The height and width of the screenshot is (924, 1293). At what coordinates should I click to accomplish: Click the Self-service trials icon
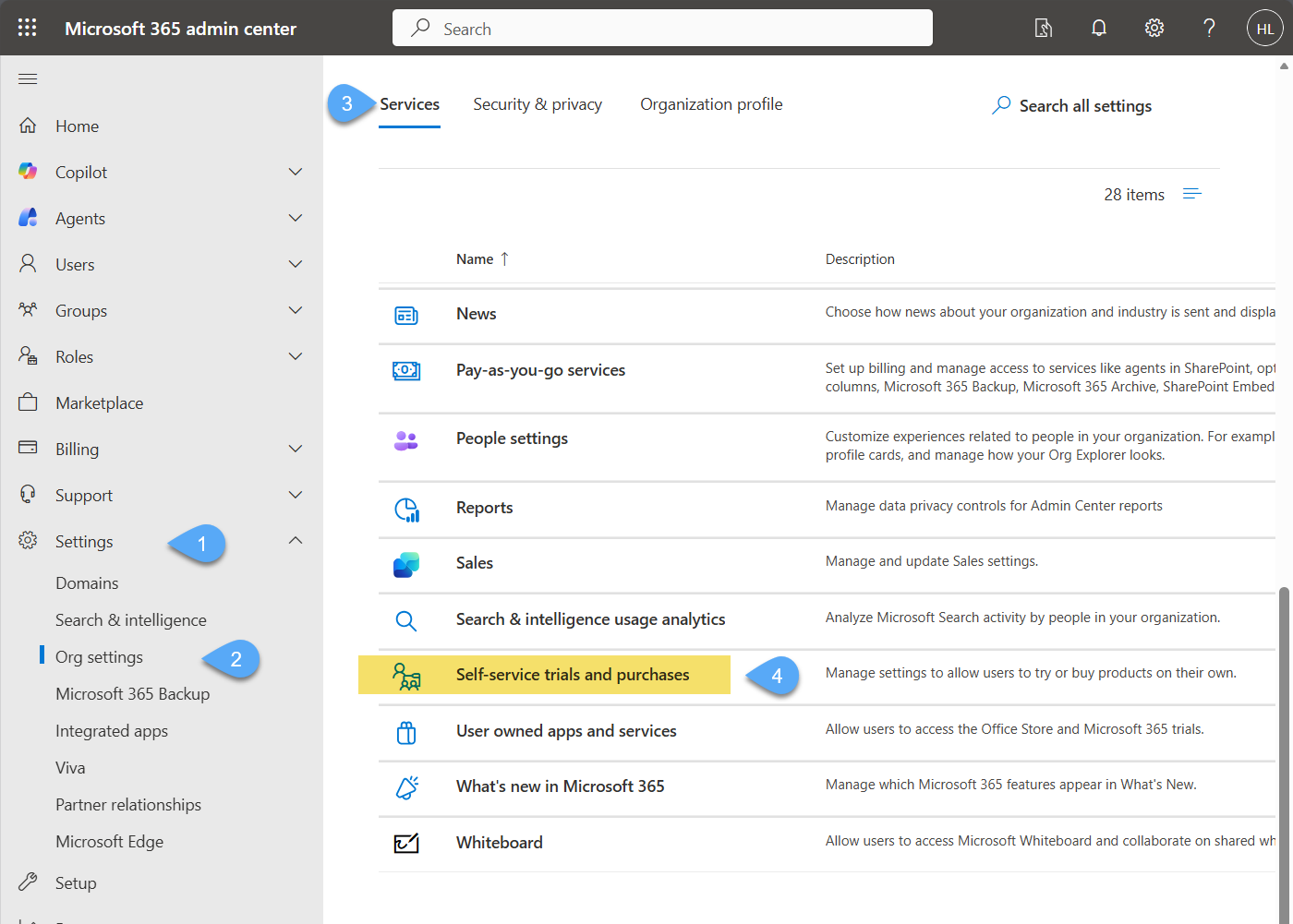(x=406, y=677)
